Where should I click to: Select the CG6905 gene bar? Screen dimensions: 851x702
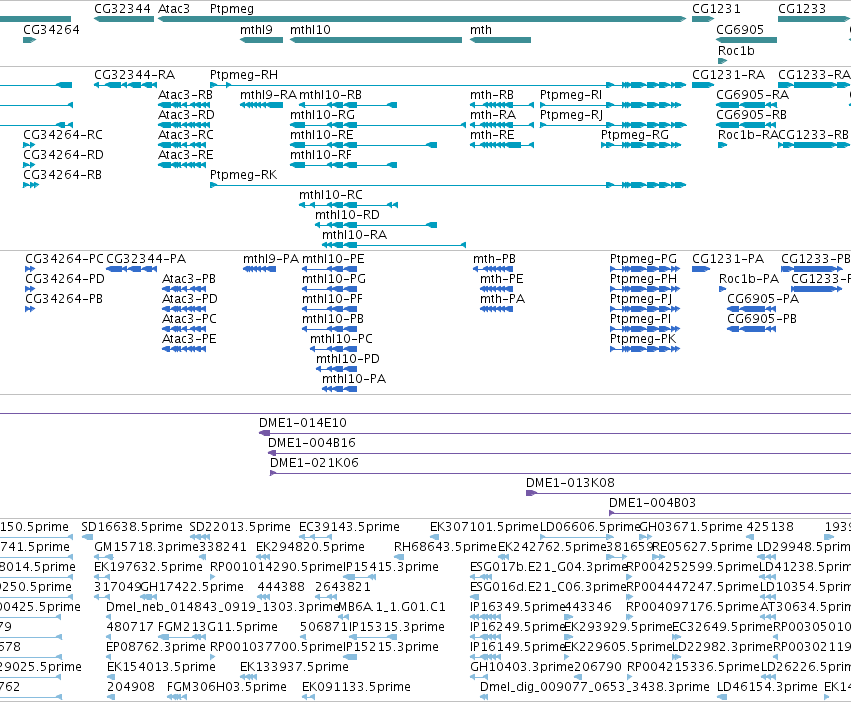click(746, 40)
